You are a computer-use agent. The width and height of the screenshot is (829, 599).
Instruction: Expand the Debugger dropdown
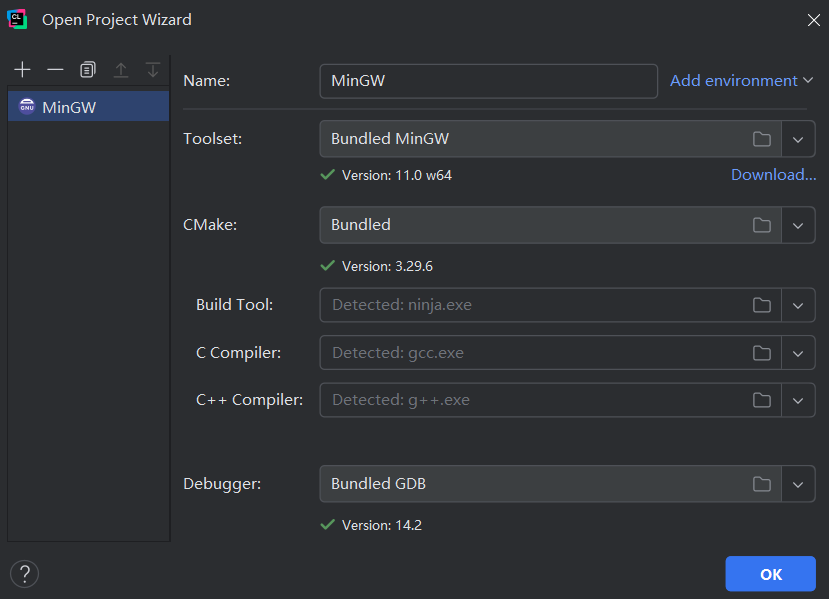pos(798,484)
